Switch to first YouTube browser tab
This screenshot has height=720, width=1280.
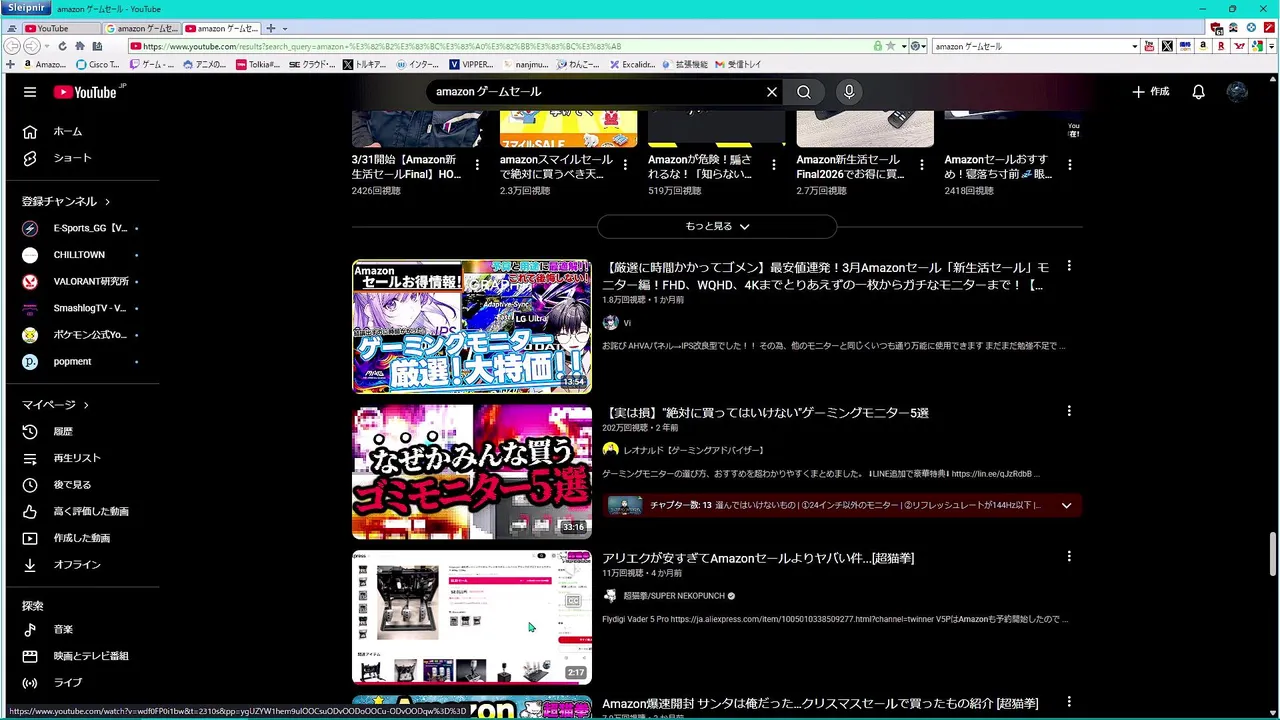click(60, 29)
